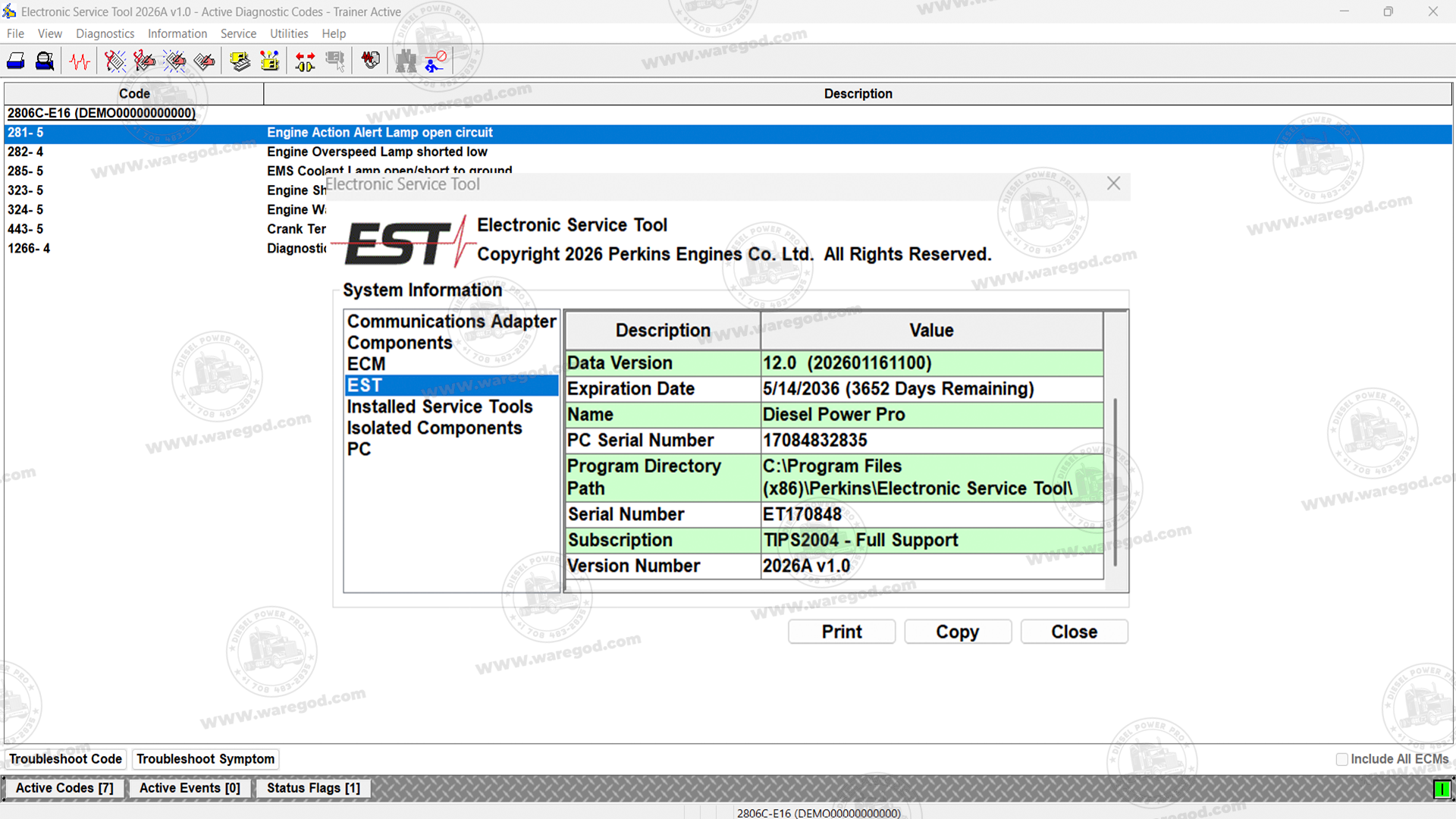Switch to the Status Flags [1] tab
Image resolution: width=1456 pixels, height=819 pixels.
[x=313, y=788]
